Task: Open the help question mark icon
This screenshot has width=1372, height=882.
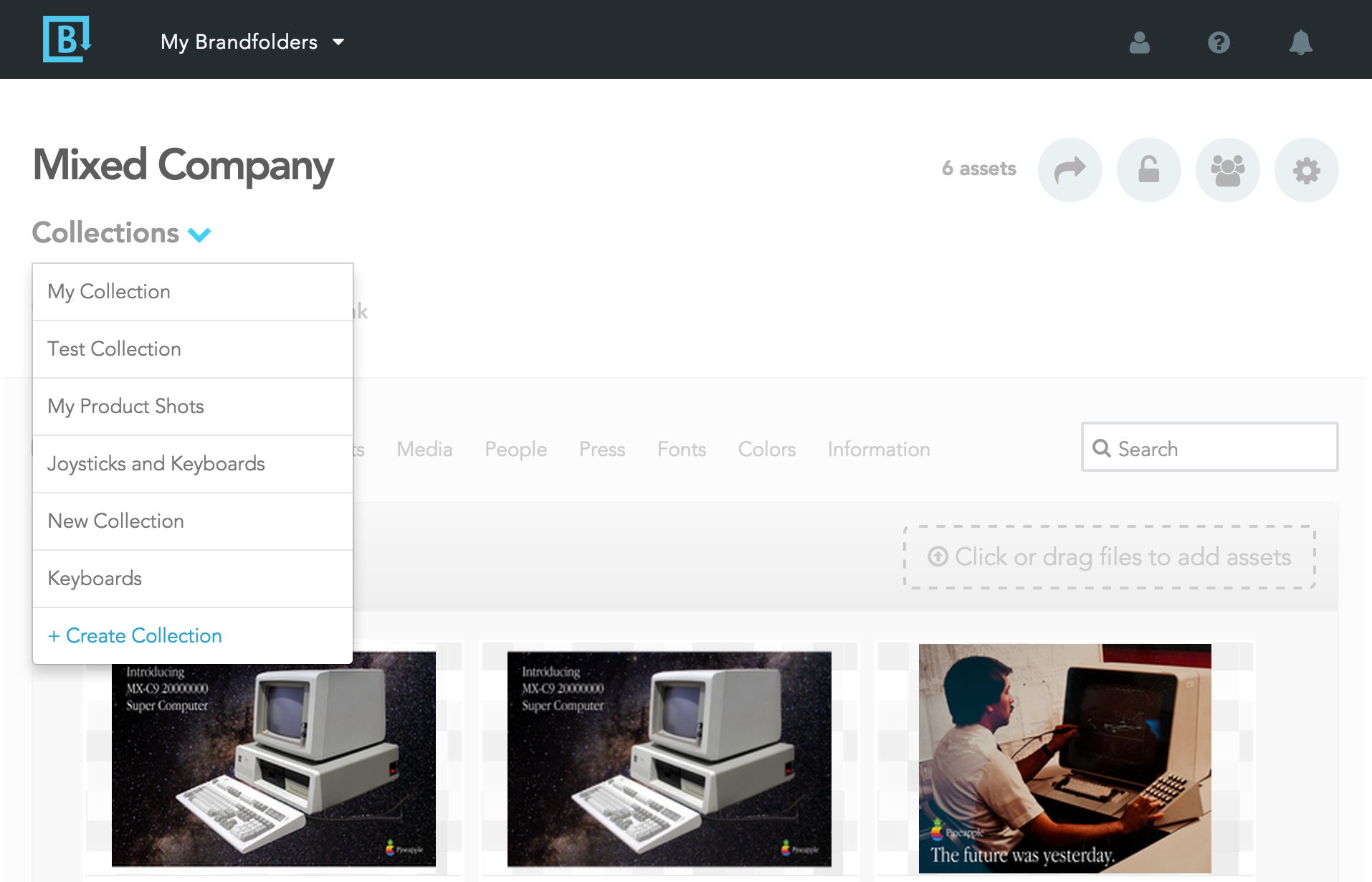Action: pos(1219,42)
